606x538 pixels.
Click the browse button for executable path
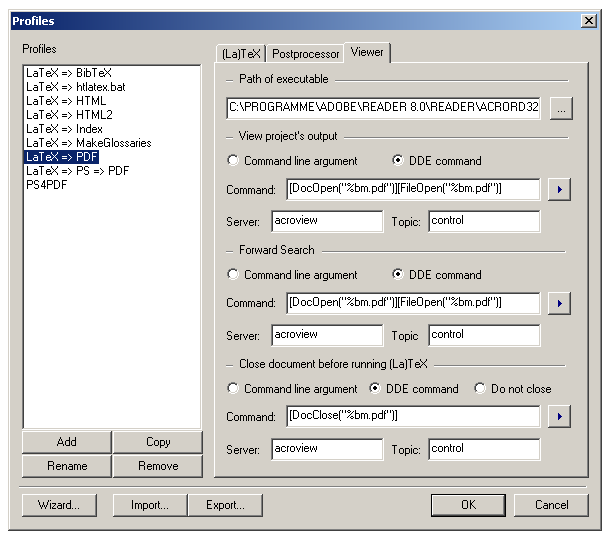point(560,108)
